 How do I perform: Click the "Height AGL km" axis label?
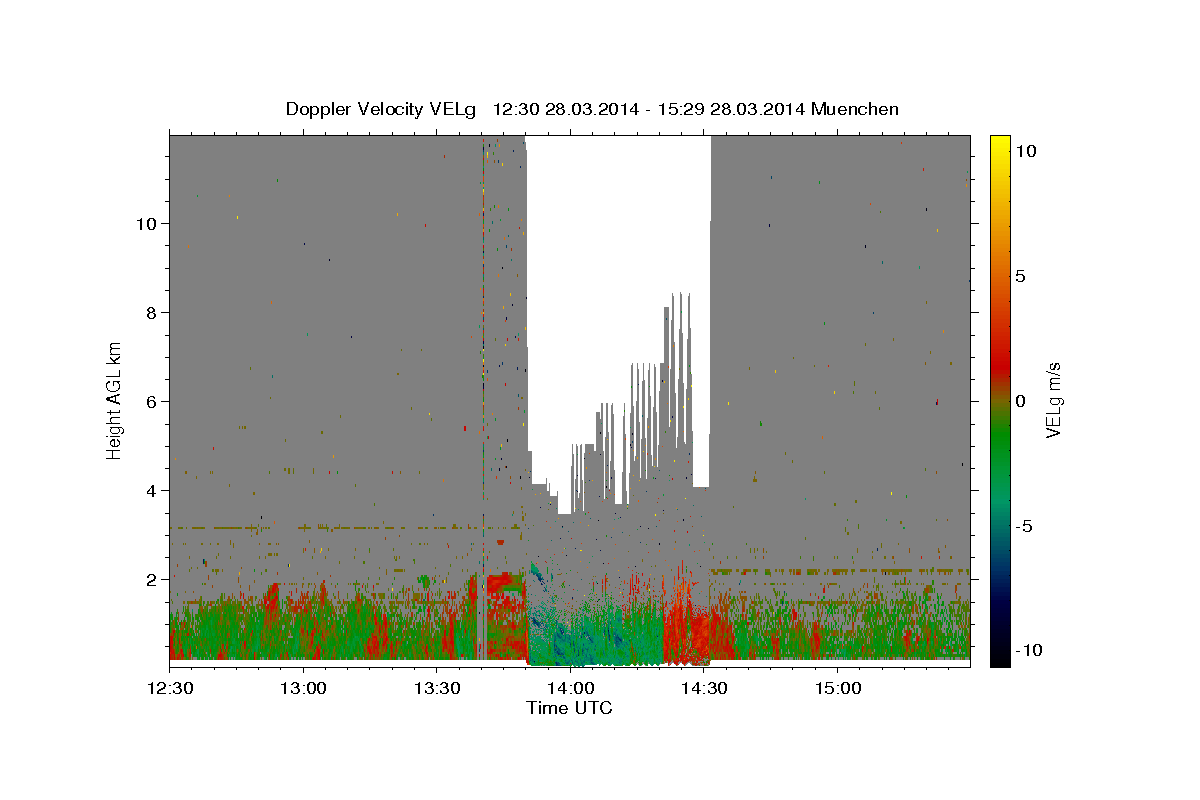pos(115,400)
